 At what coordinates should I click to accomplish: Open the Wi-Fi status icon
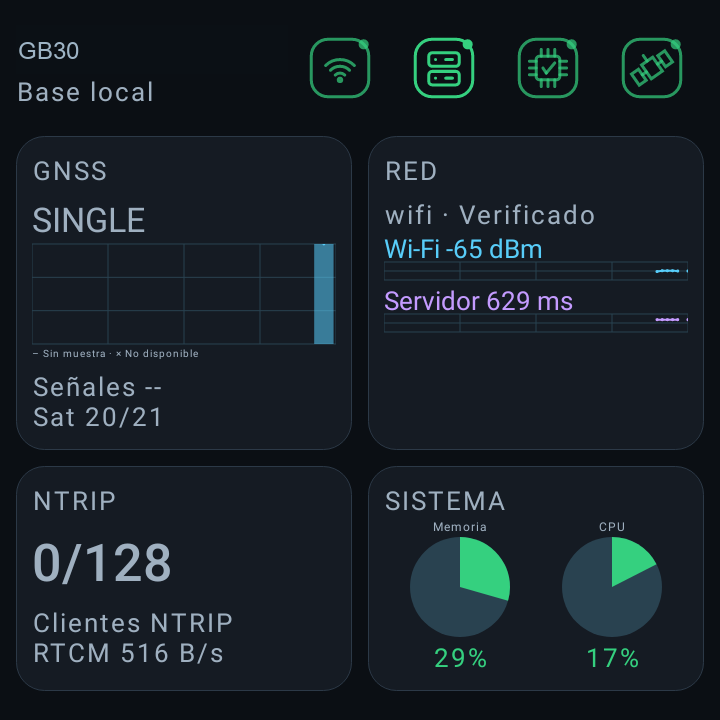[340, 68]
